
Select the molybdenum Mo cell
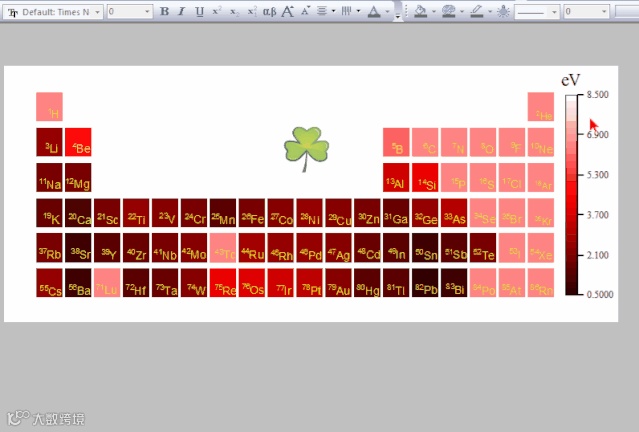[x=194, y=247]
